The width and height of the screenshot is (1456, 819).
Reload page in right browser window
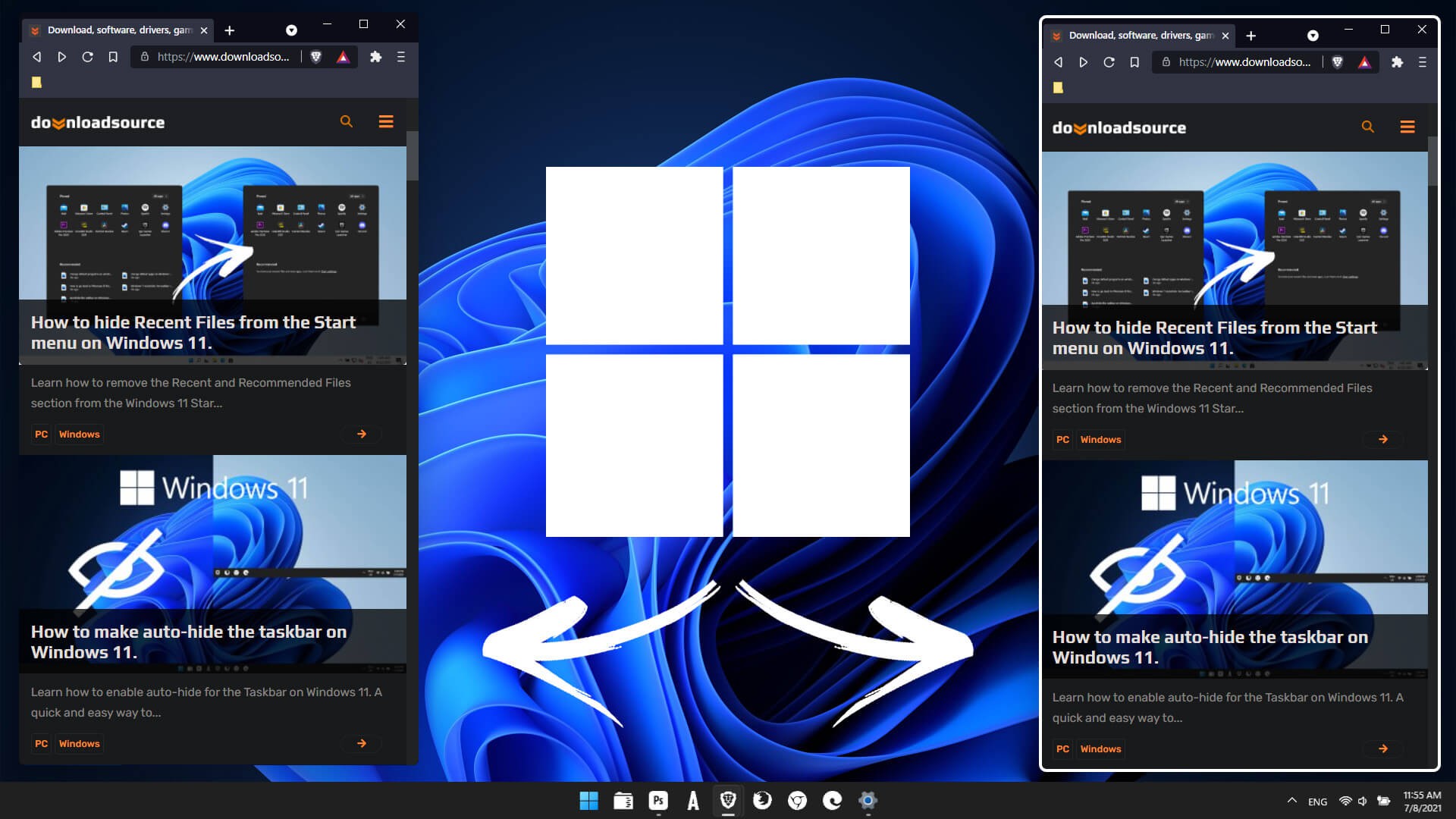(1109, 62)
